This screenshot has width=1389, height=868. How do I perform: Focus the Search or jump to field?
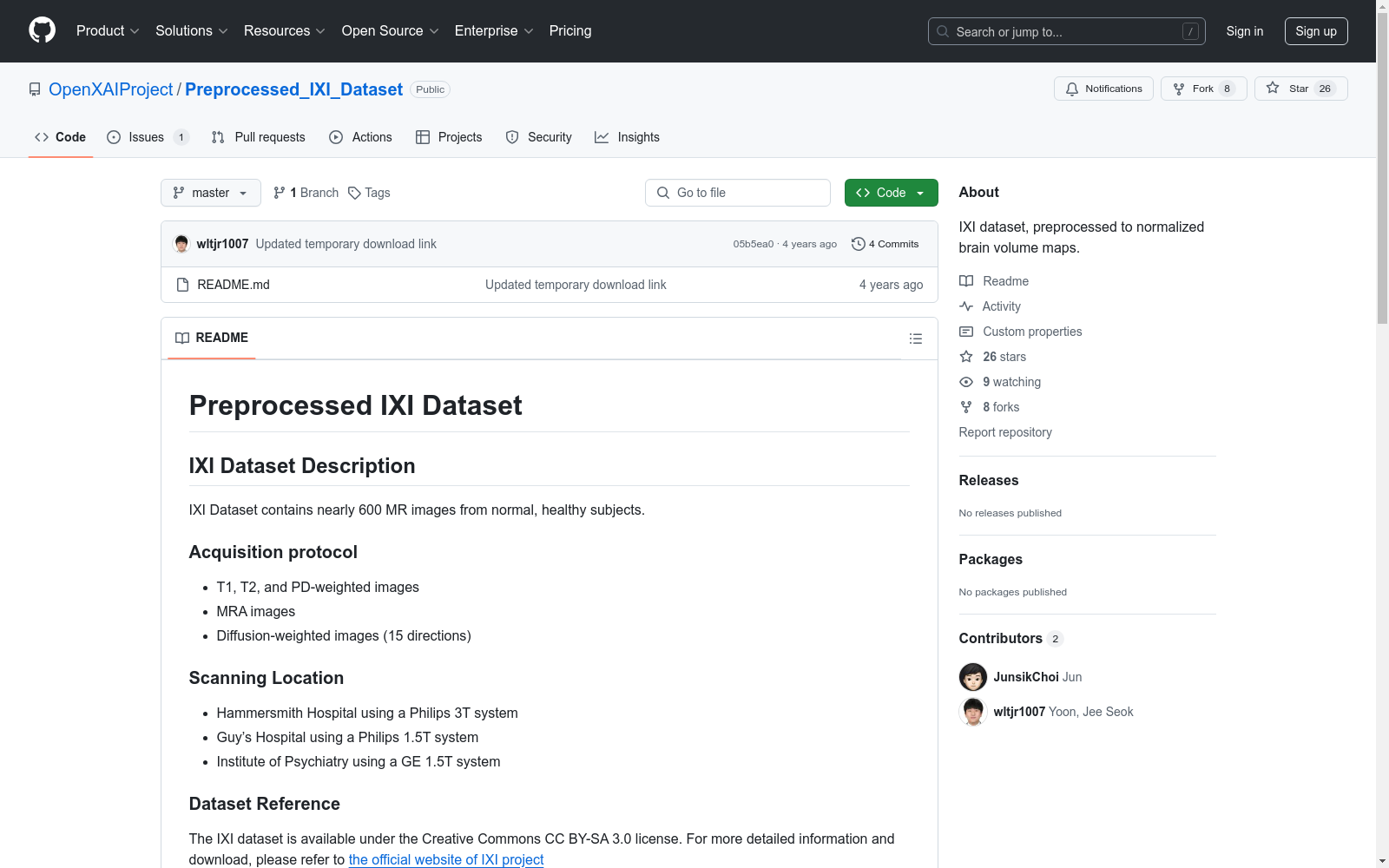[x=1067, y=31]
